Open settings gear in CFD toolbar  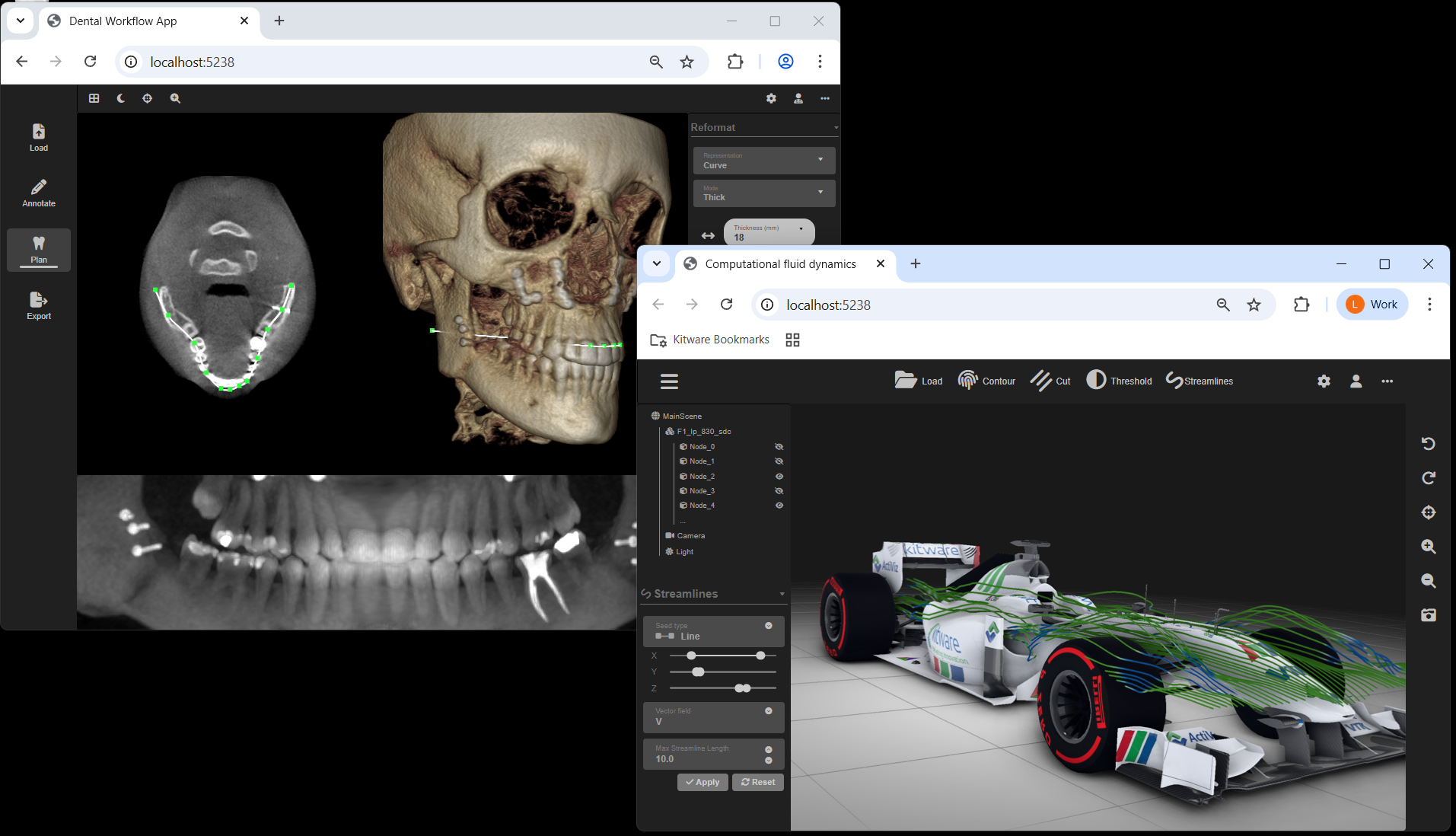click(x=1324, y=381)
